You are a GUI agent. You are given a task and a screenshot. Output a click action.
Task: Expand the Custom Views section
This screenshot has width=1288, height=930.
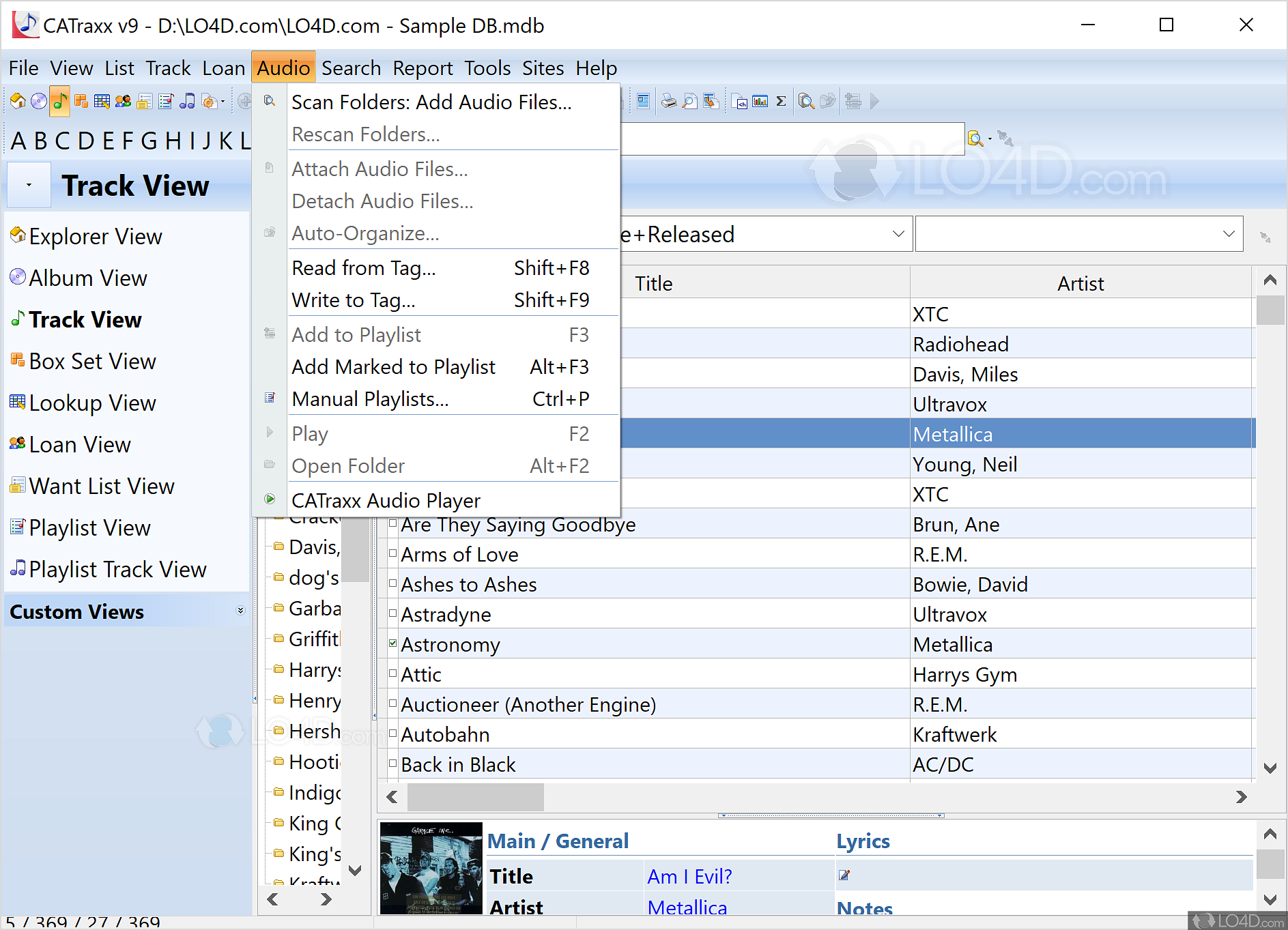click(240, 611)
